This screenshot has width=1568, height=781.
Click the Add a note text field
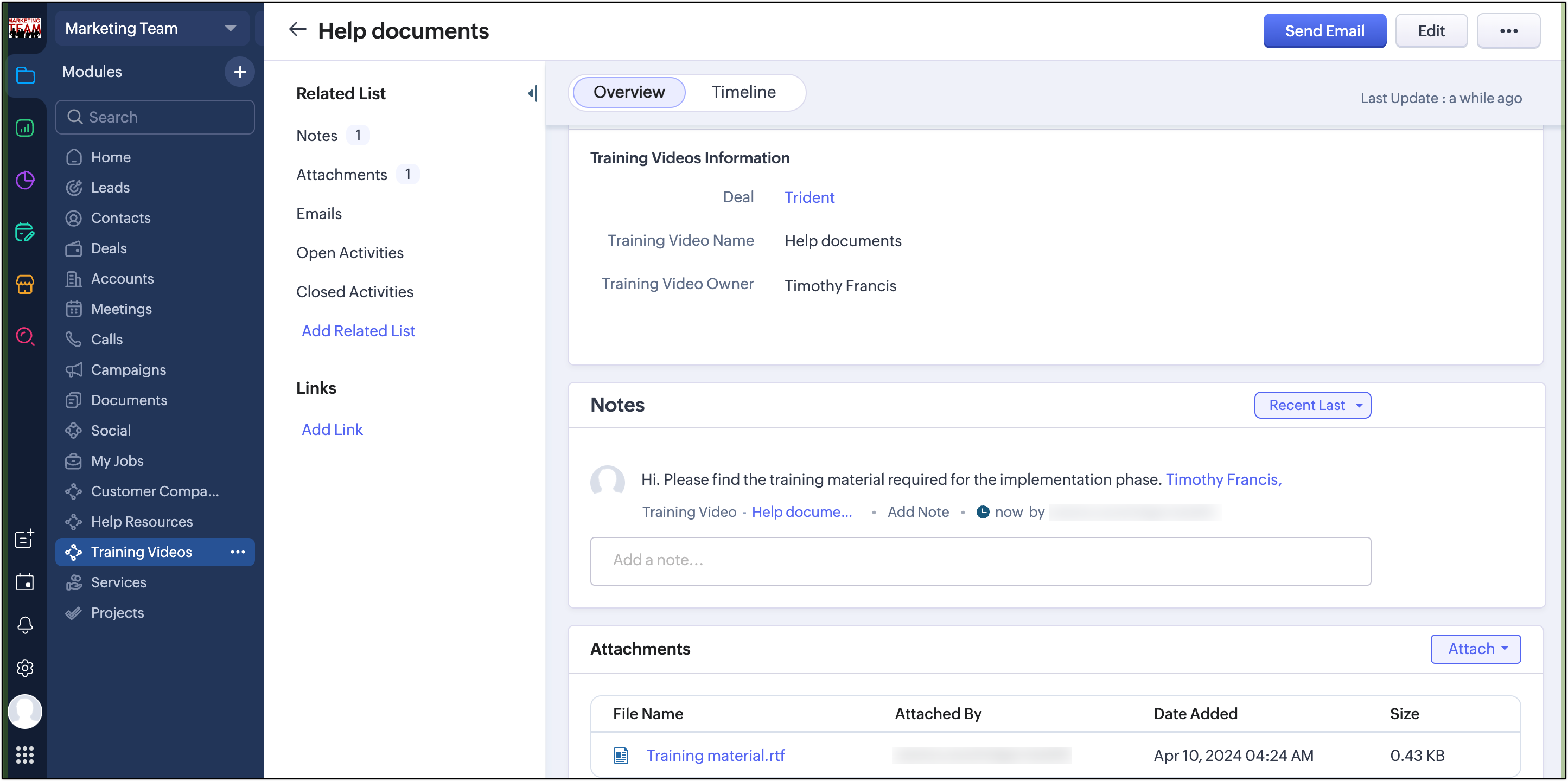pos(980,560)
